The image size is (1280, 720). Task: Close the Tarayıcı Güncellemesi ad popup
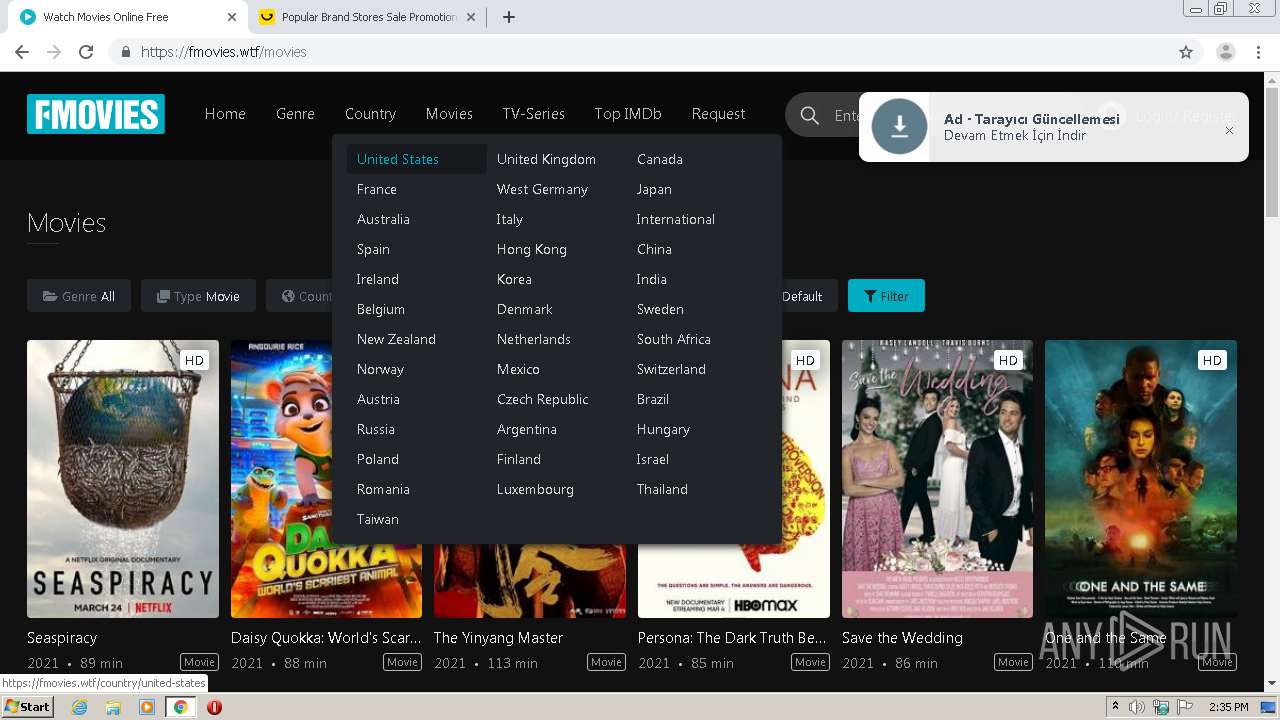click(1229, 130)
